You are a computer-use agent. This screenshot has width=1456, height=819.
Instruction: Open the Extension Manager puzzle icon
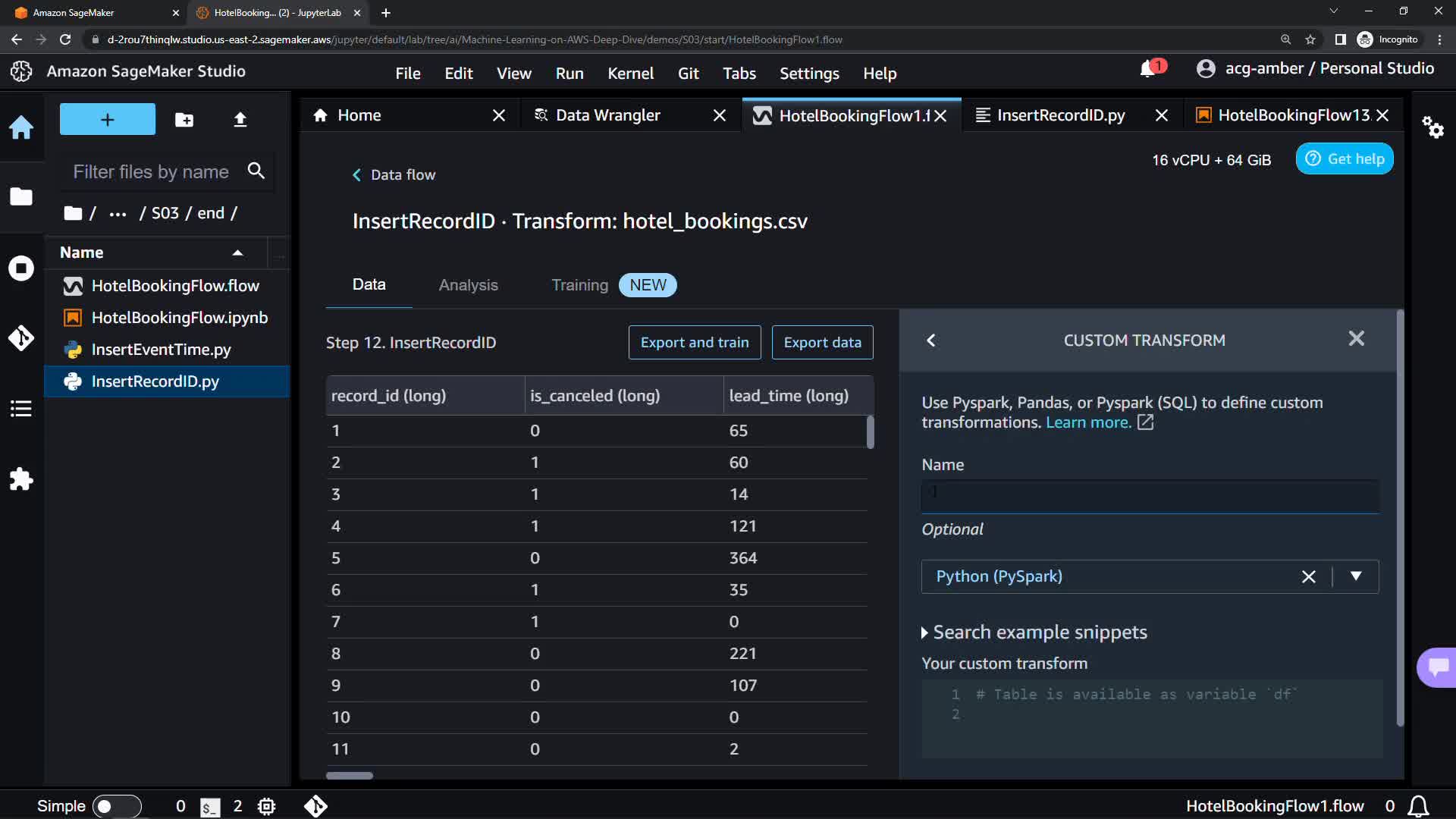click(21, 479)
